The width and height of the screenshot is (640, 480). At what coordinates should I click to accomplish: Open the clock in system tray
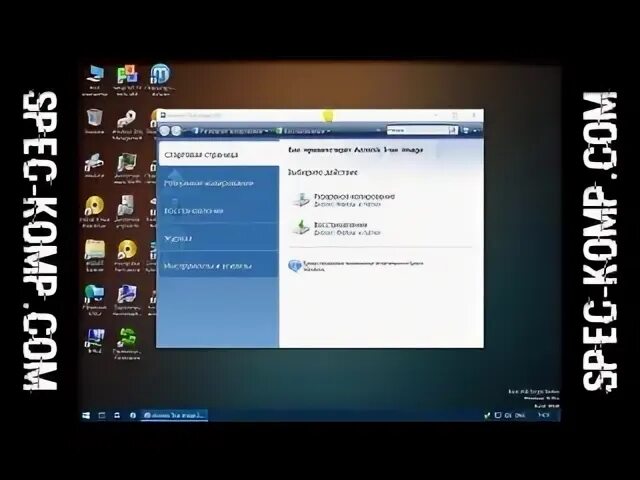click(544, 415)
